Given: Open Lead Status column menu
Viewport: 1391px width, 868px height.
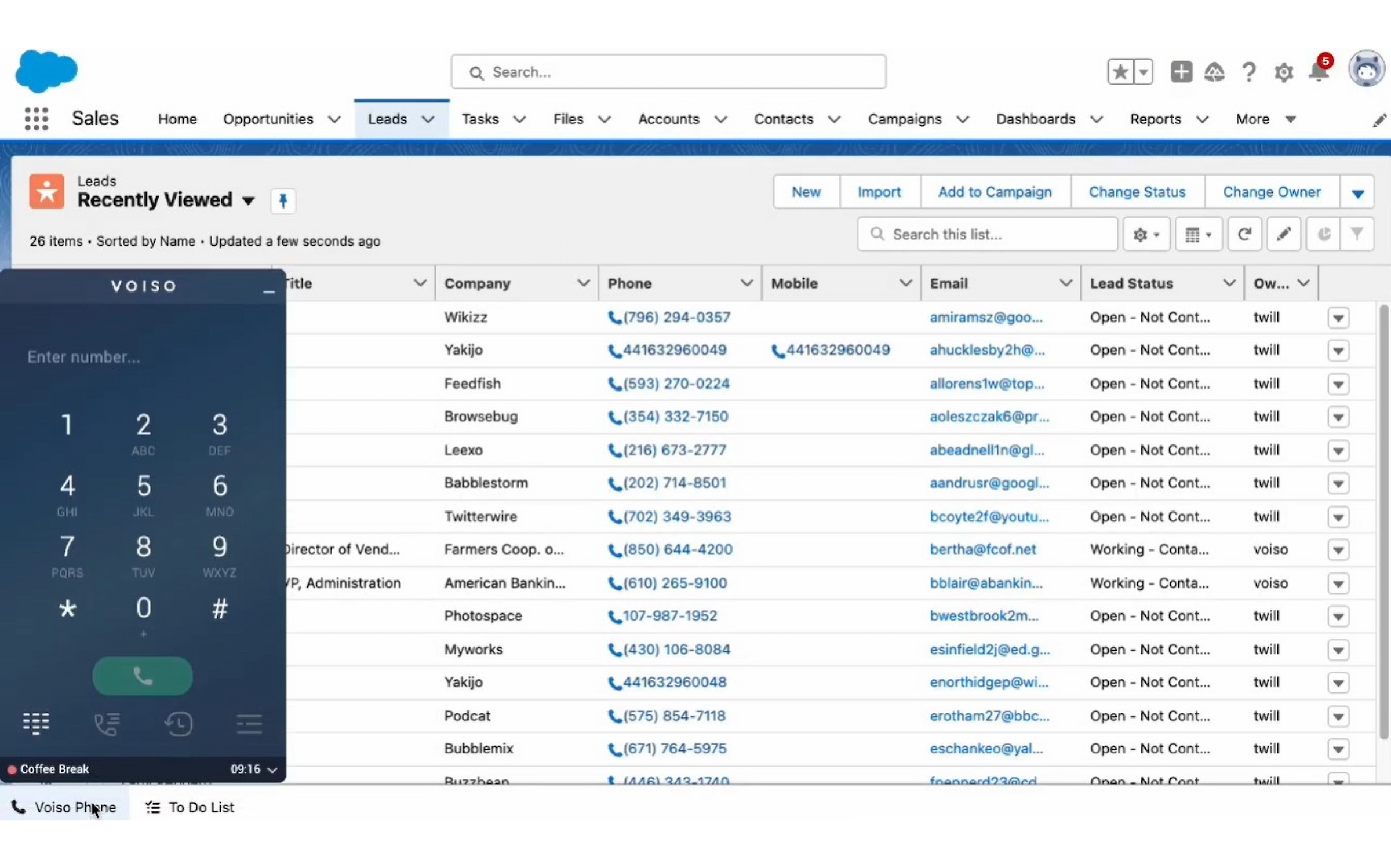Looking at the screenshot, I should [x=1229, y=283].
